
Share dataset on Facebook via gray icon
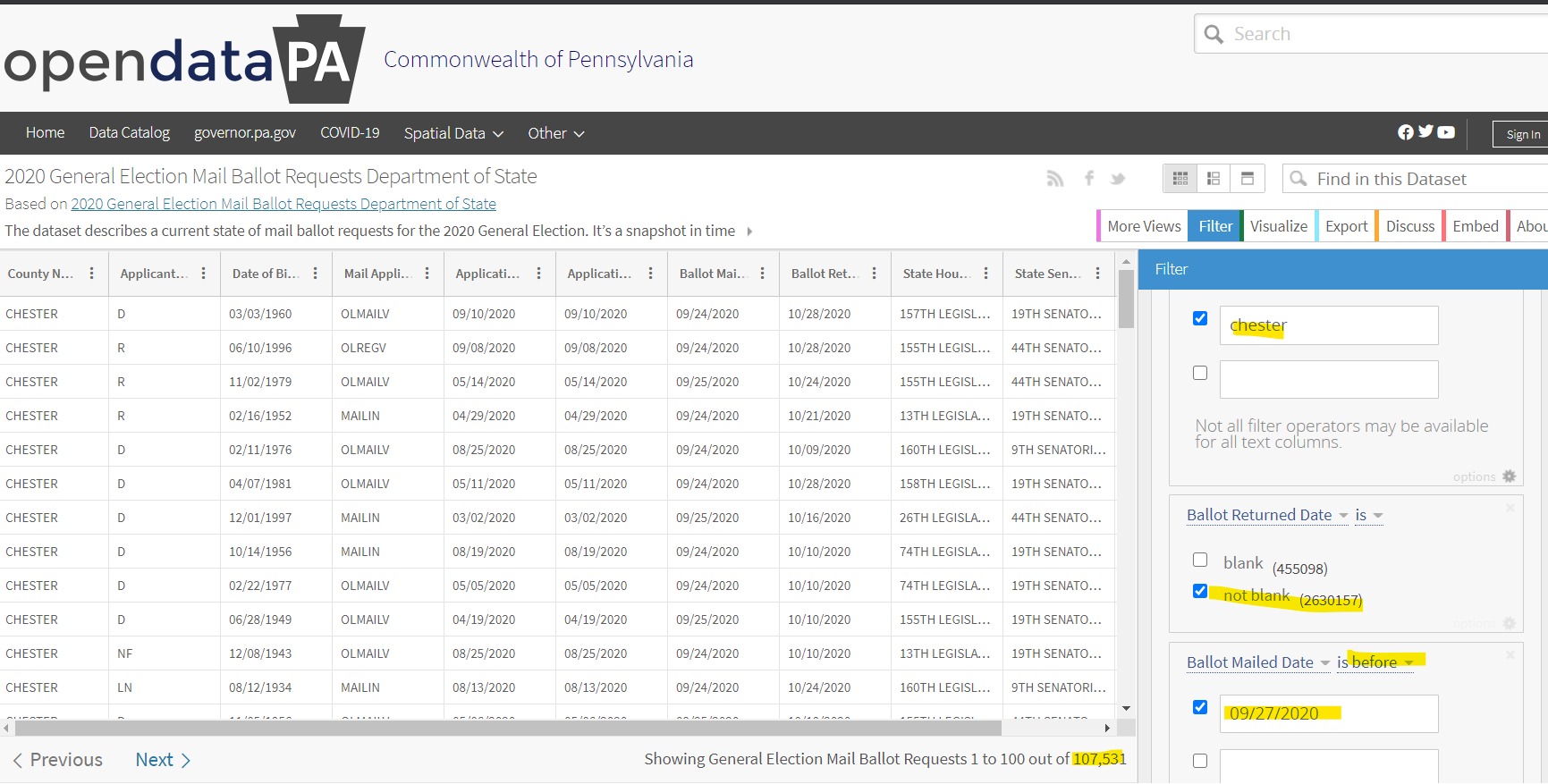point(1089,179)
